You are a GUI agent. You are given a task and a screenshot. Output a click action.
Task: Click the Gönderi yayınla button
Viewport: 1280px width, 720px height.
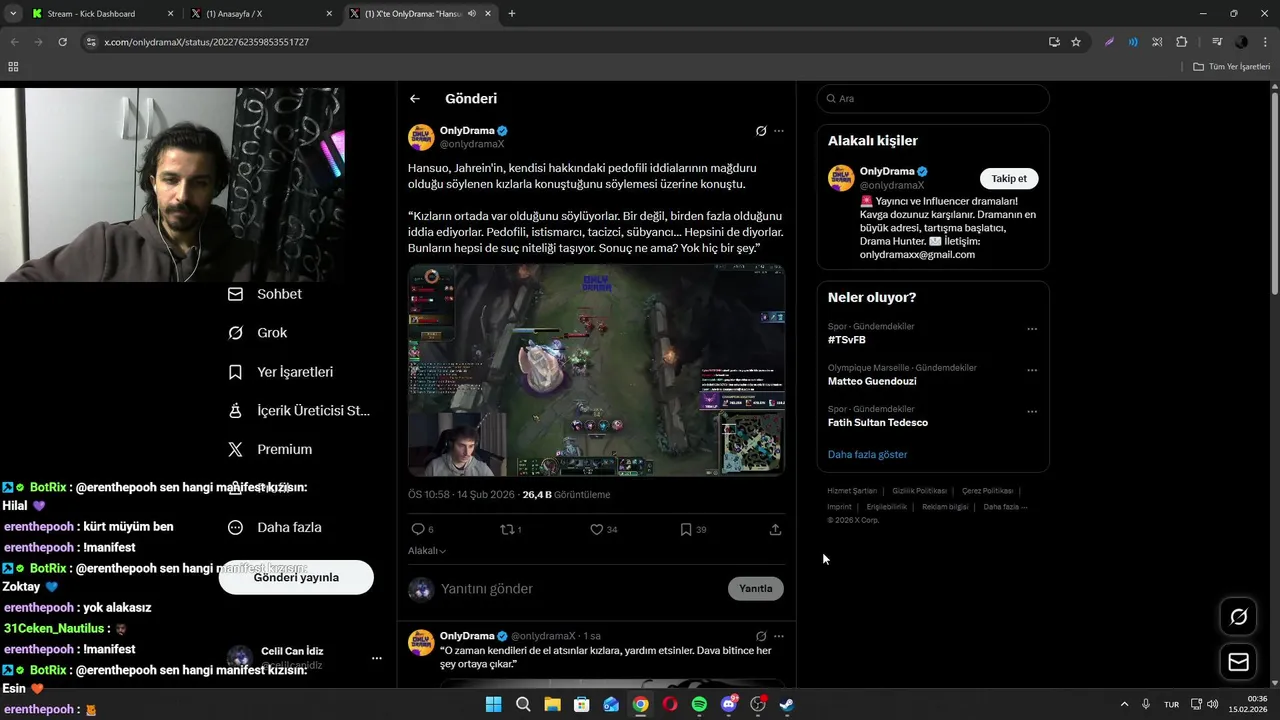click(x=296, y=577)
